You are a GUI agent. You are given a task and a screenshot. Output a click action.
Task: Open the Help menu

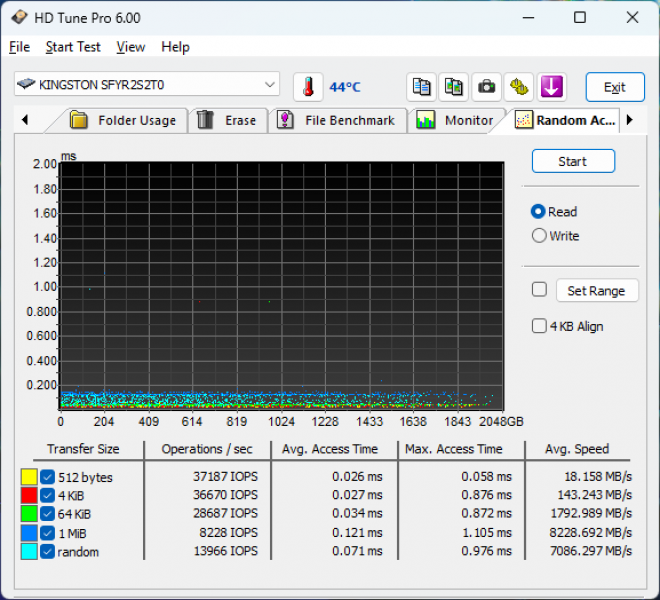click(175, 47)
